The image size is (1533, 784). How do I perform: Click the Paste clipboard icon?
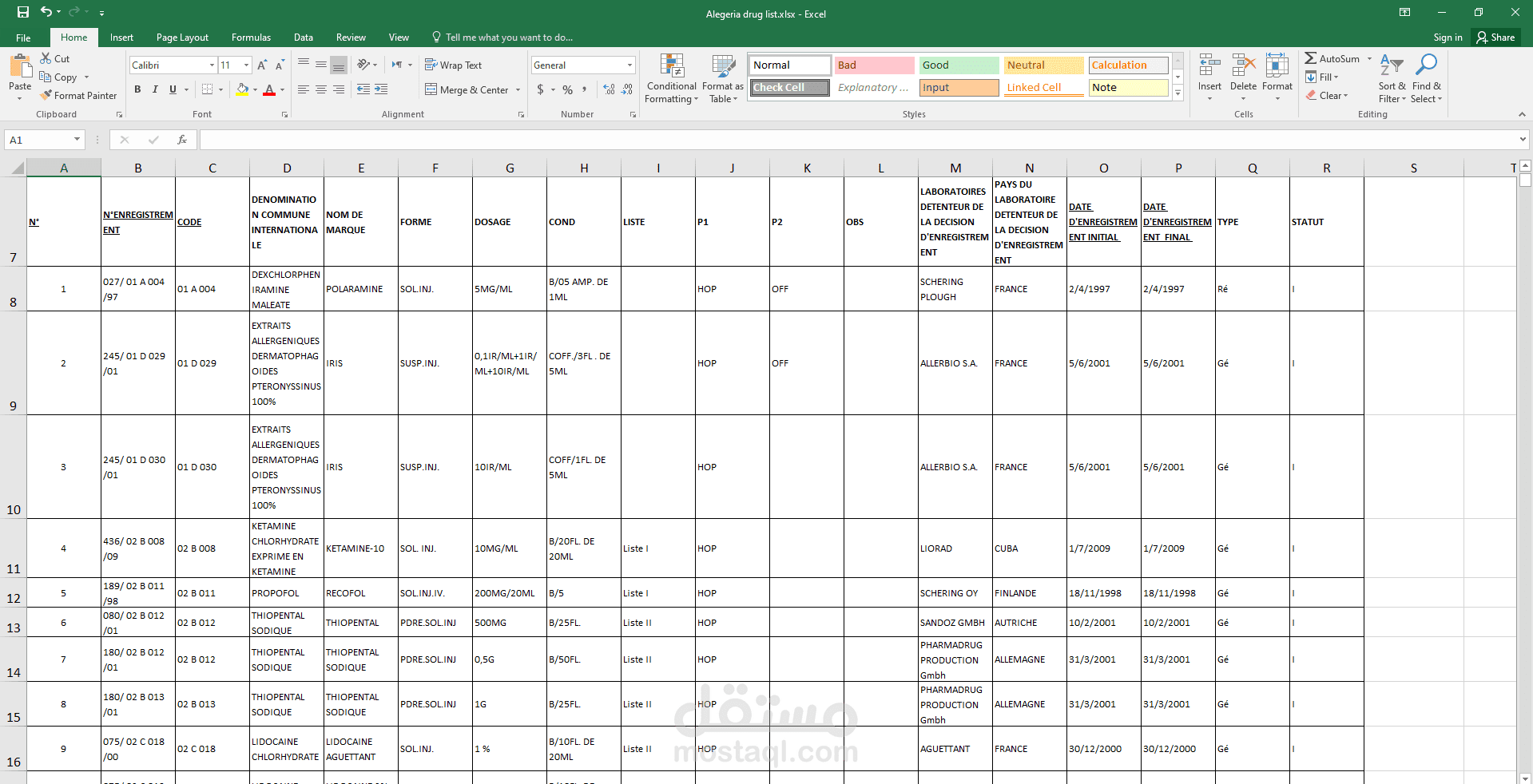tap(20, 65)
